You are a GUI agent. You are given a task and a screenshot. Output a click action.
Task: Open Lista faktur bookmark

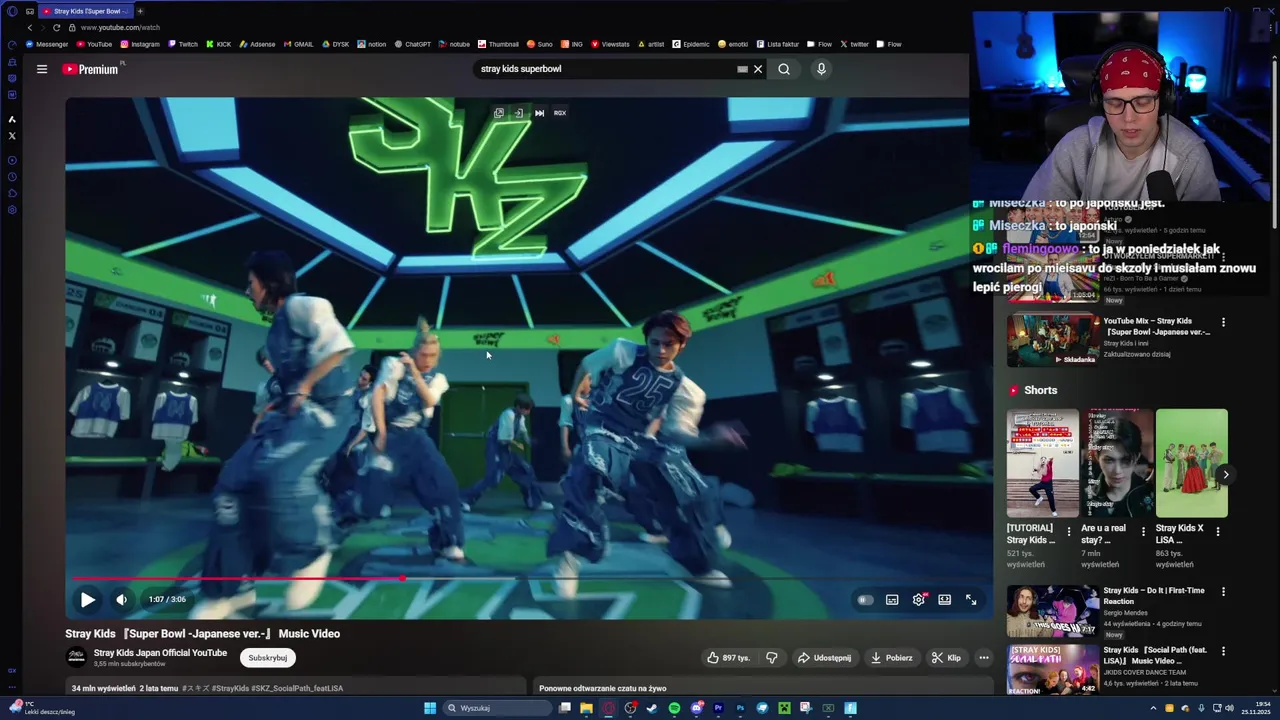pos(778,44)
